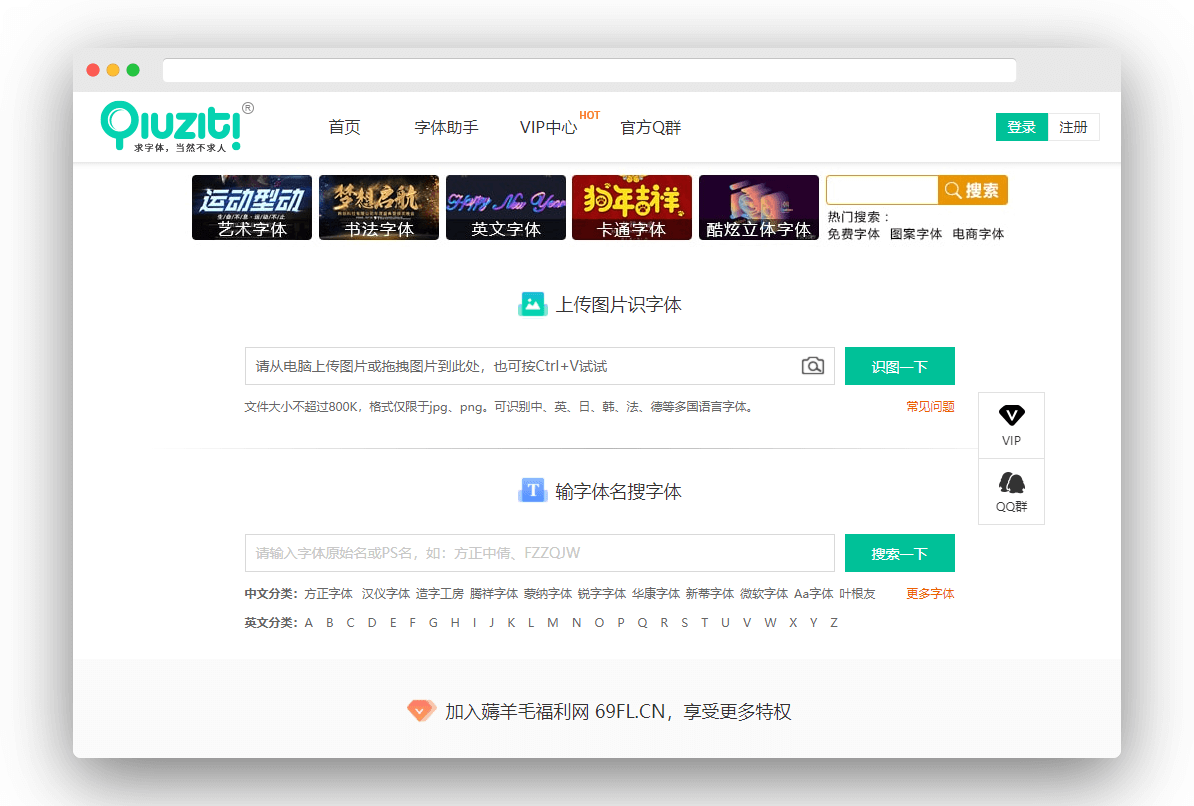Select English category letter G

pos(433,622)
